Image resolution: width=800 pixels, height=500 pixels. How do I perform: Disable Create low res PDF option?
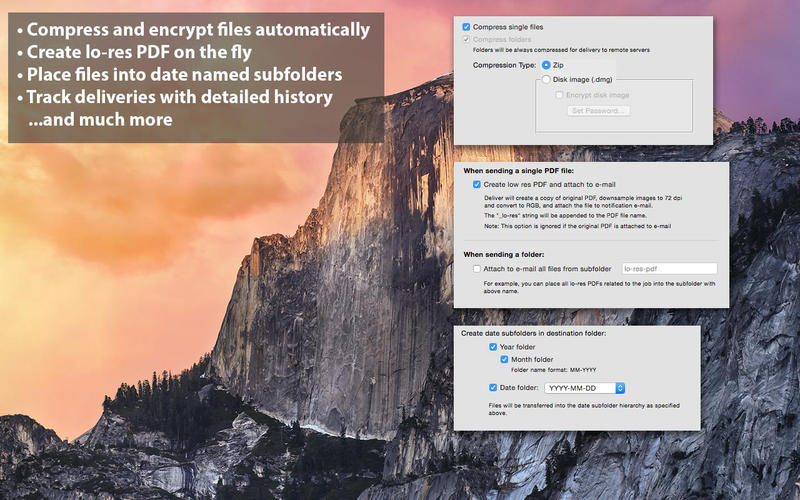tap(477, 185)
